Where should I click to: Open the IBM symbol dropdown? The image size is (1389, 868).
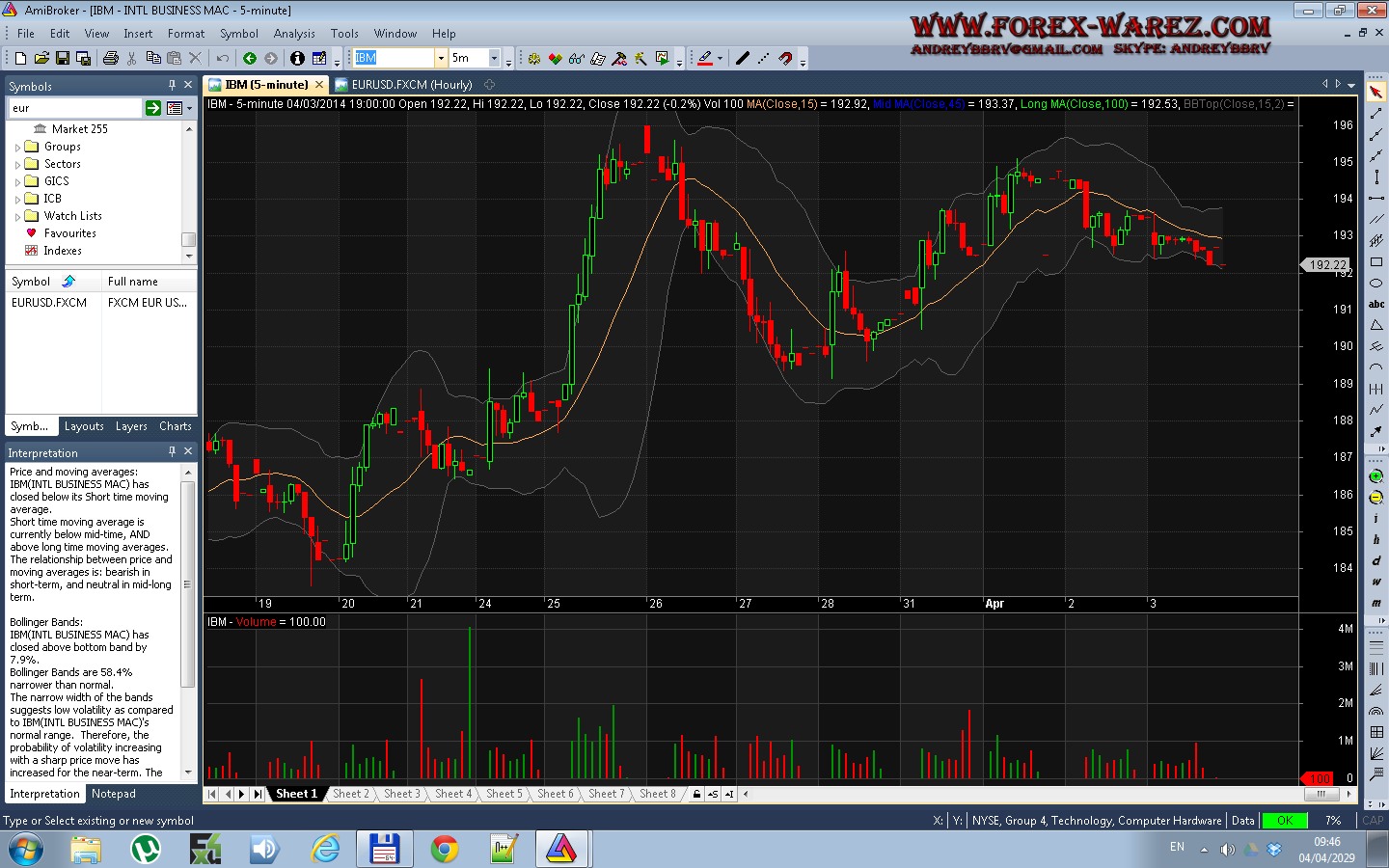pyautogui.click(x=440, y=58)
